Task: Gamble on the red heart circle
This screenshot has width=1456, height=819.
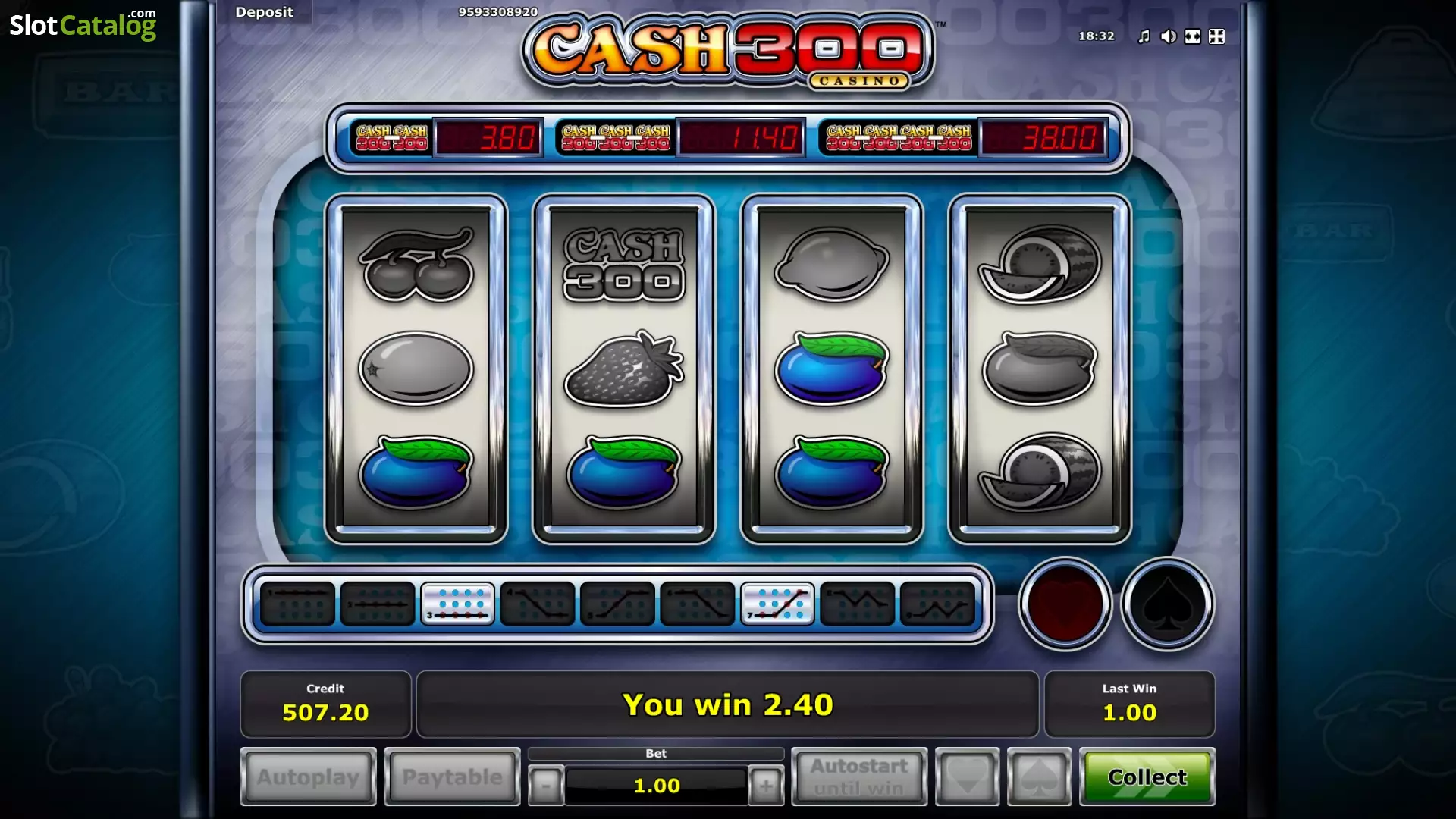Action: tap(1065, 604)
